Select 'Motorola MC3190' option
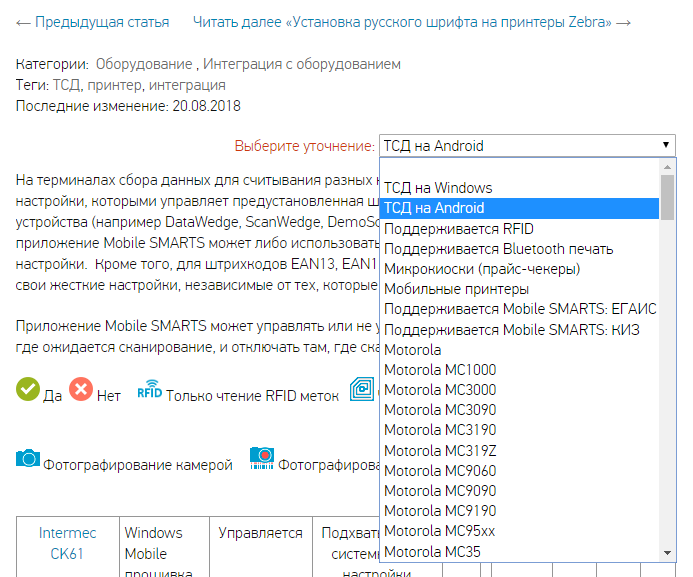Screen dimensions: 693x577 (519, 430)
